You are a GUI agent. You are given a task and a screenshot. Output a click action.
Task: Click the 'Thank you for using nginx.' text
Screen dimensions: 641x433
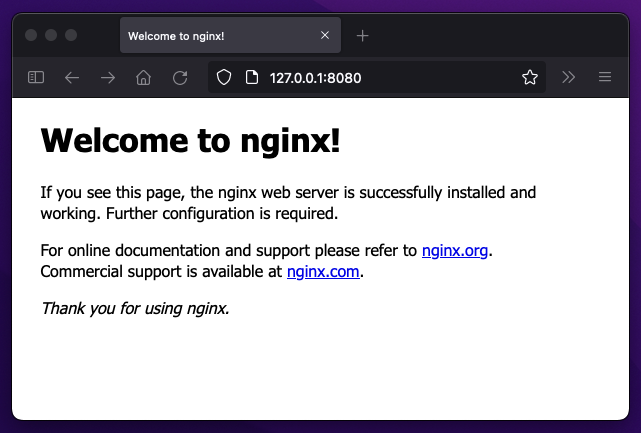135,309
